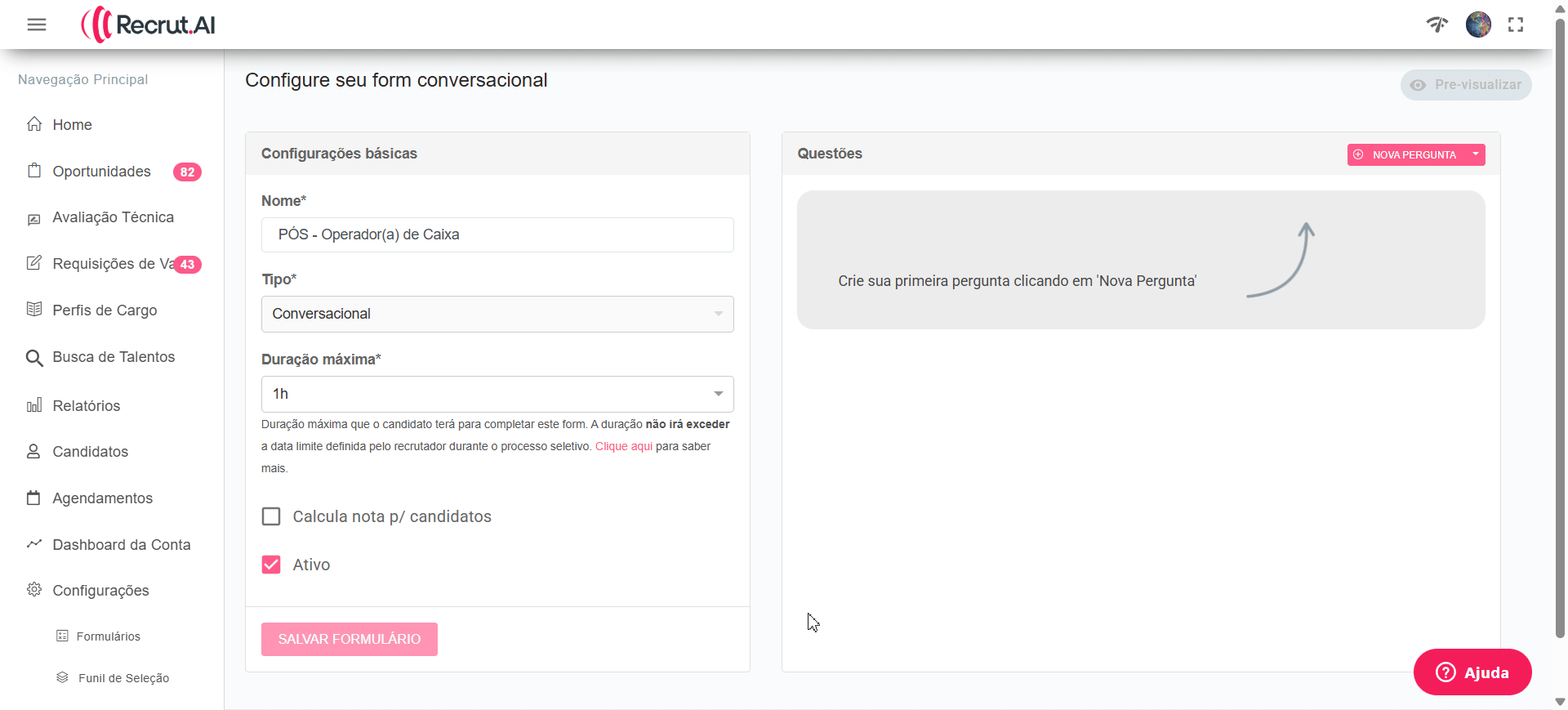The image size is (1568, 710).
Task: Click the Busca de Talentos magnifier icon
Action: [x=34, y=358]
